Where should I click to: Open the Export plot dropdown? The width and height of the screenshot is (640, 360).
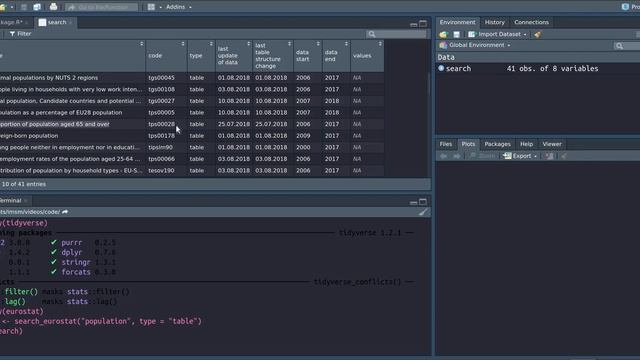click(520, 156)
